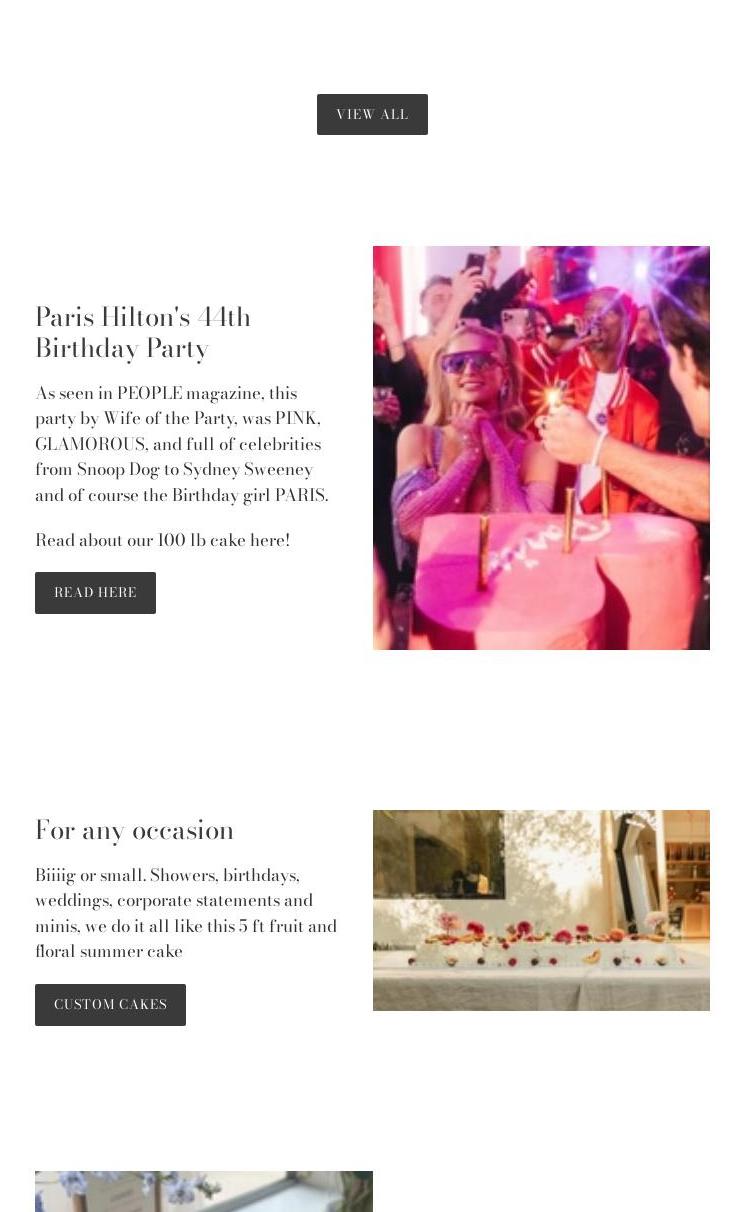
Task: Click the Biiiig or small paragraph opening
Action: (90, 875)
